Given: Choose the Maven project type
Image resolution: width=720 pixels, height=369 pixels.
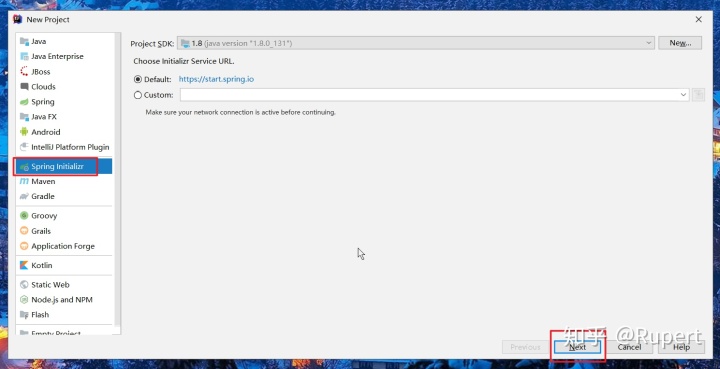Looking at the screenshot, I should click(x=64, y=182).
